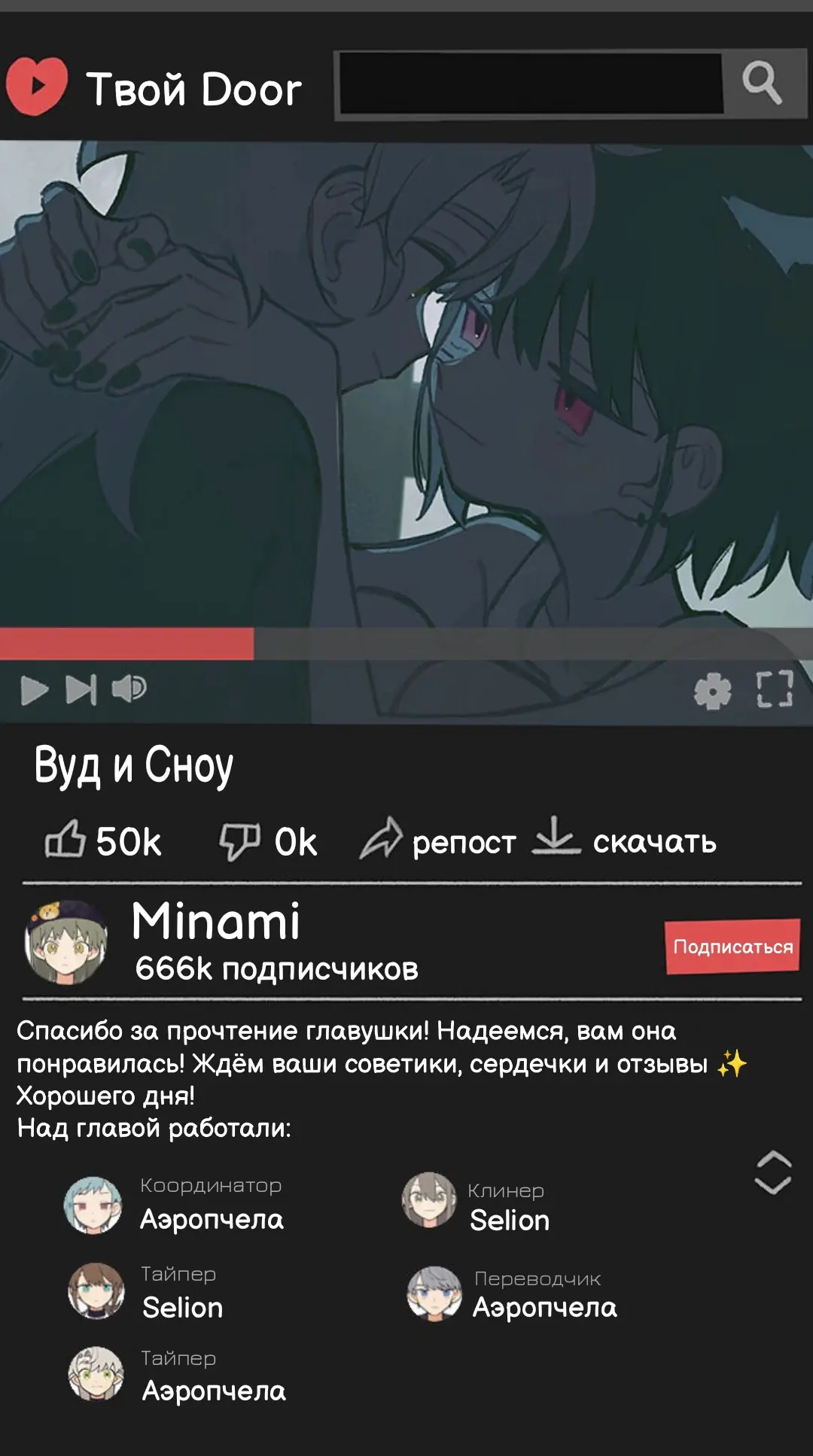This screenshot has width=813, height=1456.
Task: Collapse the description with the up-down chevrons
Action: 773,1172
